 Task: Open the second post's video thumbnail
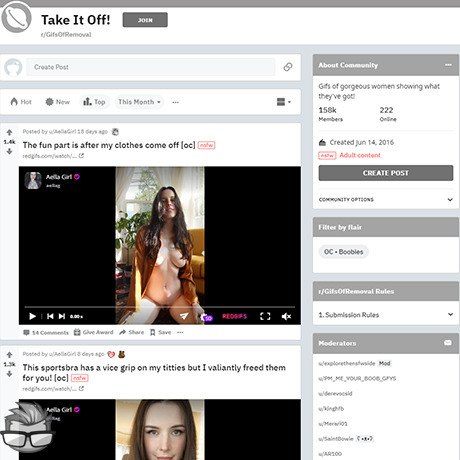(x=160, y=429)
